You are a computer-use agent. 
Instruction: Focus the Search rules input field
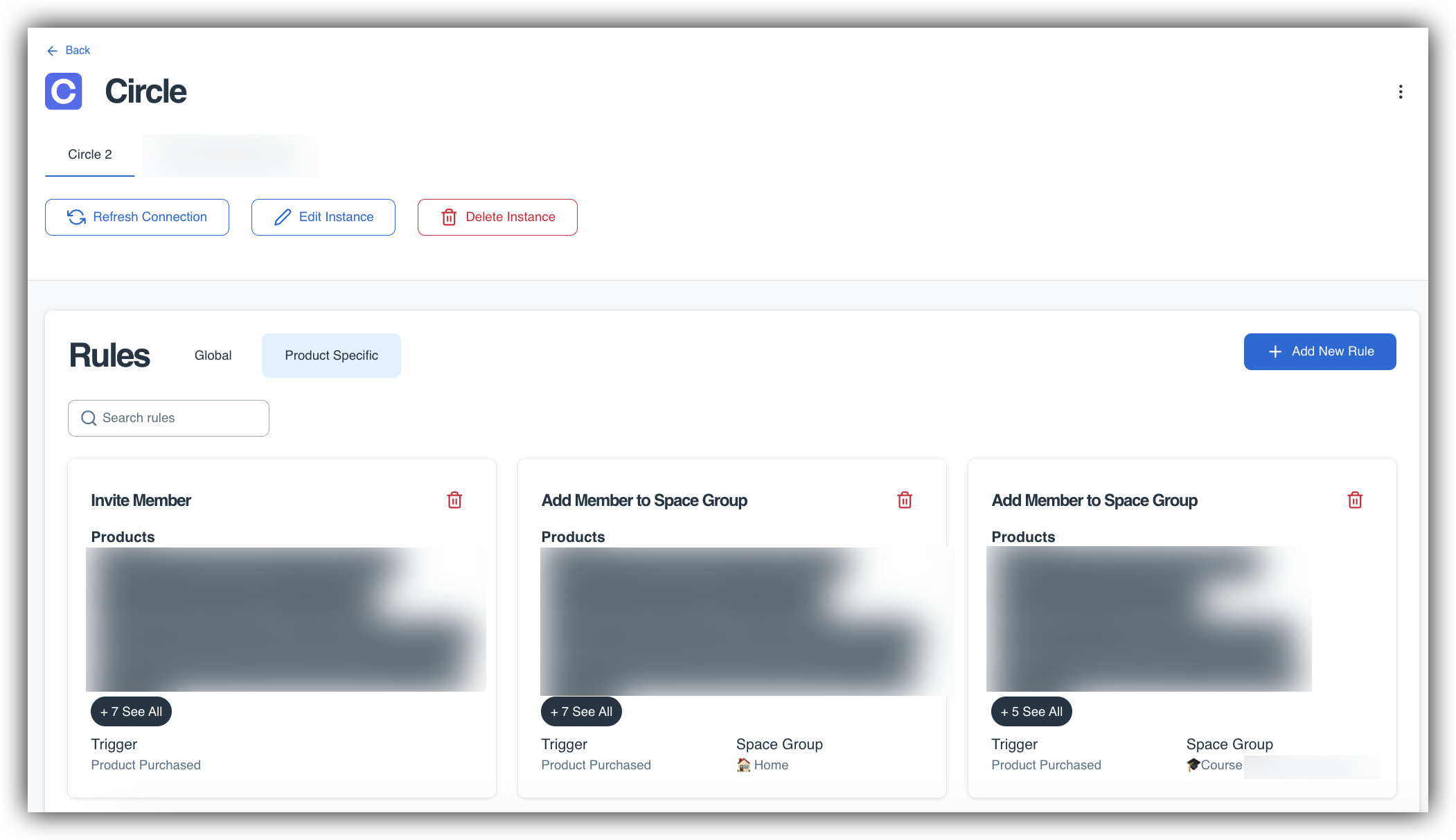click(184, 418)
